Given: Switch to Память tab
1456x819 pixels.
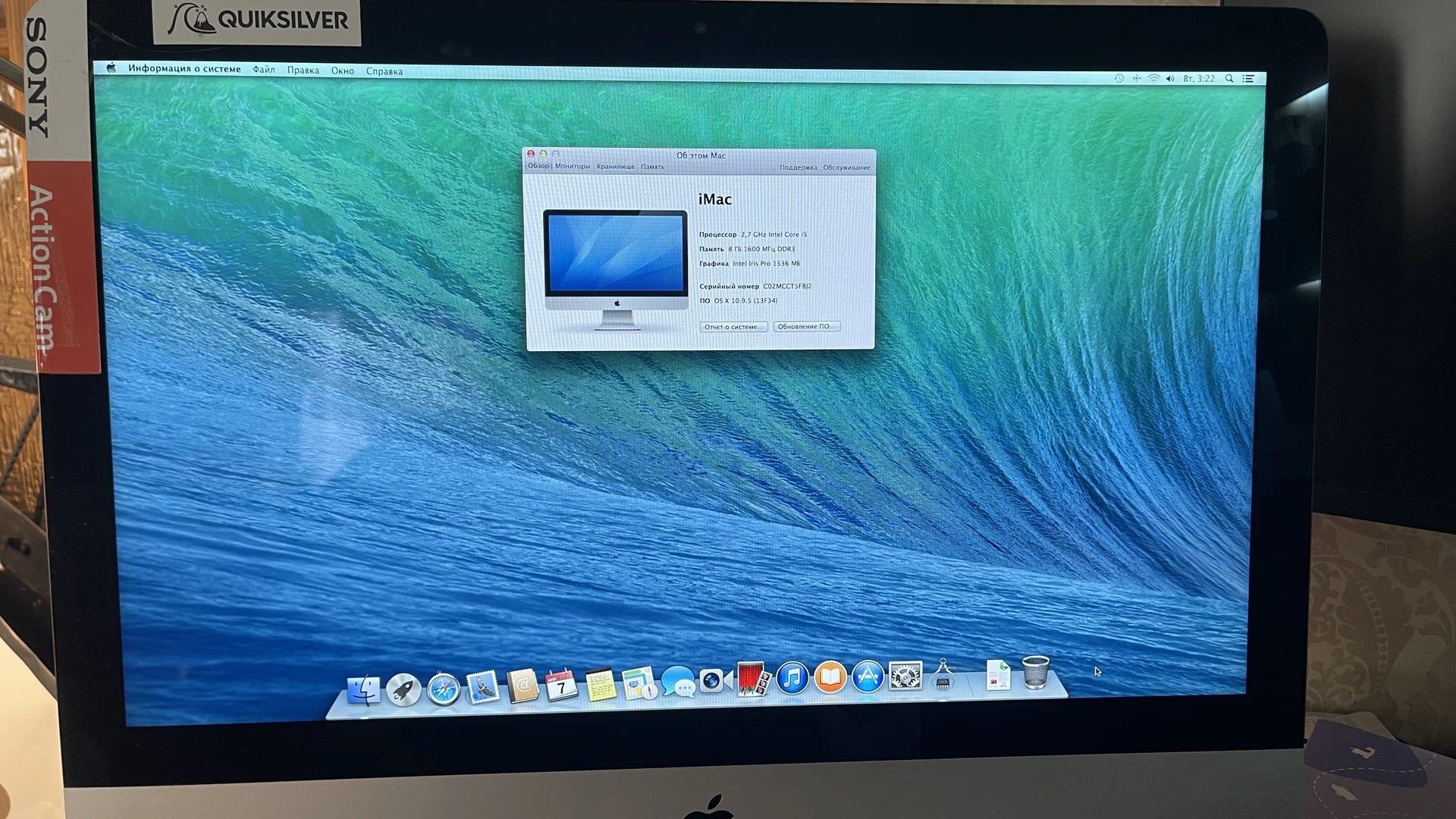Looking at the screenshot, I should pyautogui.click(x=652, y=167).
